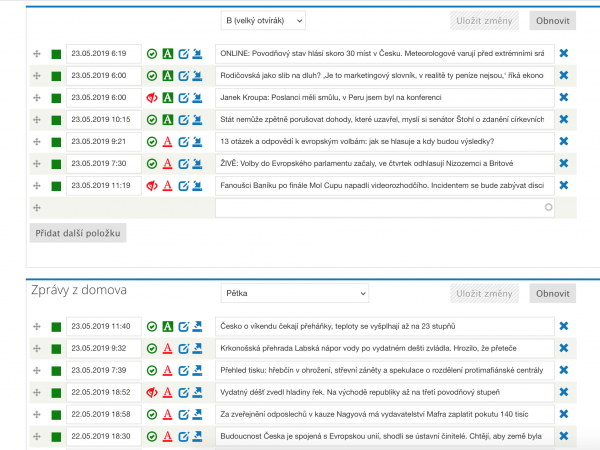Viewport: 600px width, 450px height.
Task: Toggle published check on Budoucnost Česka row
Action: tap(152, 437)
